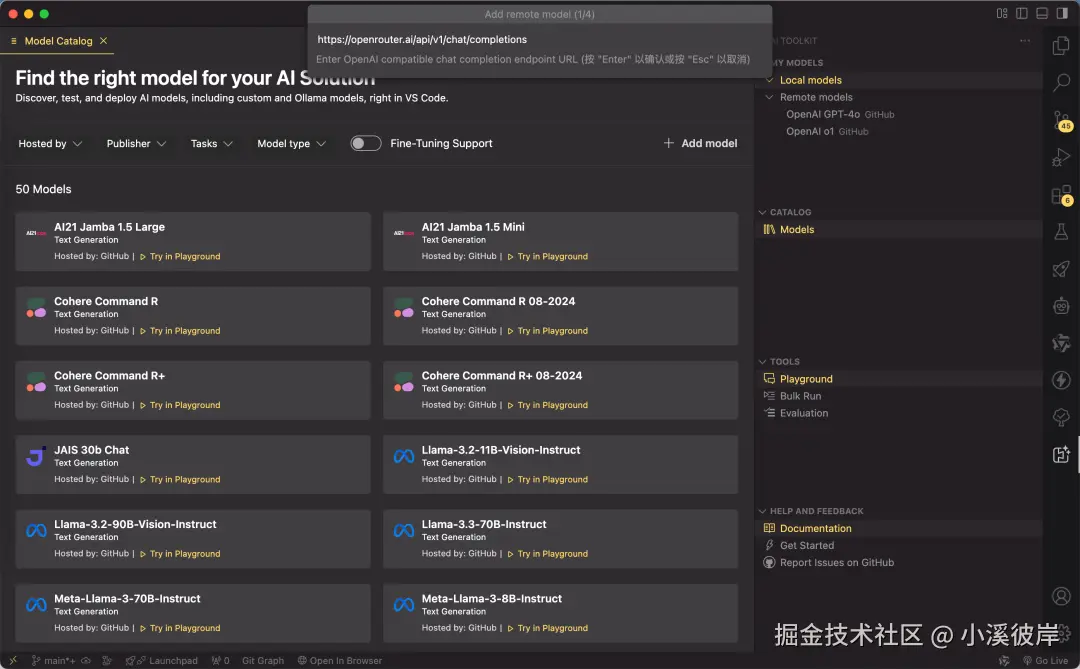1080x669 pixels.
Task: Toggle the bottom panel layout icon
Action: click(x=1042, y=13)
